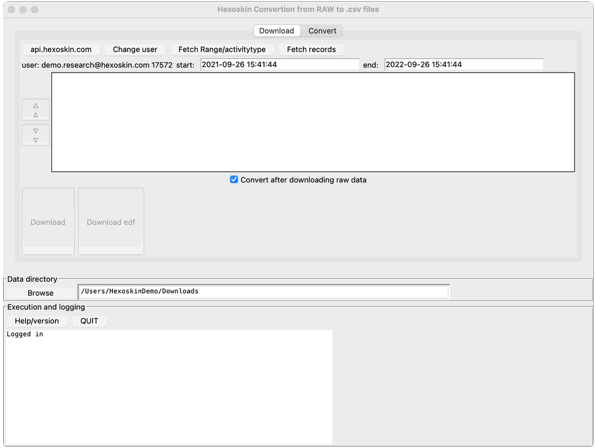Click the large Download button
The height and width of the screenshot is (448, 595).
click(48, 222)
